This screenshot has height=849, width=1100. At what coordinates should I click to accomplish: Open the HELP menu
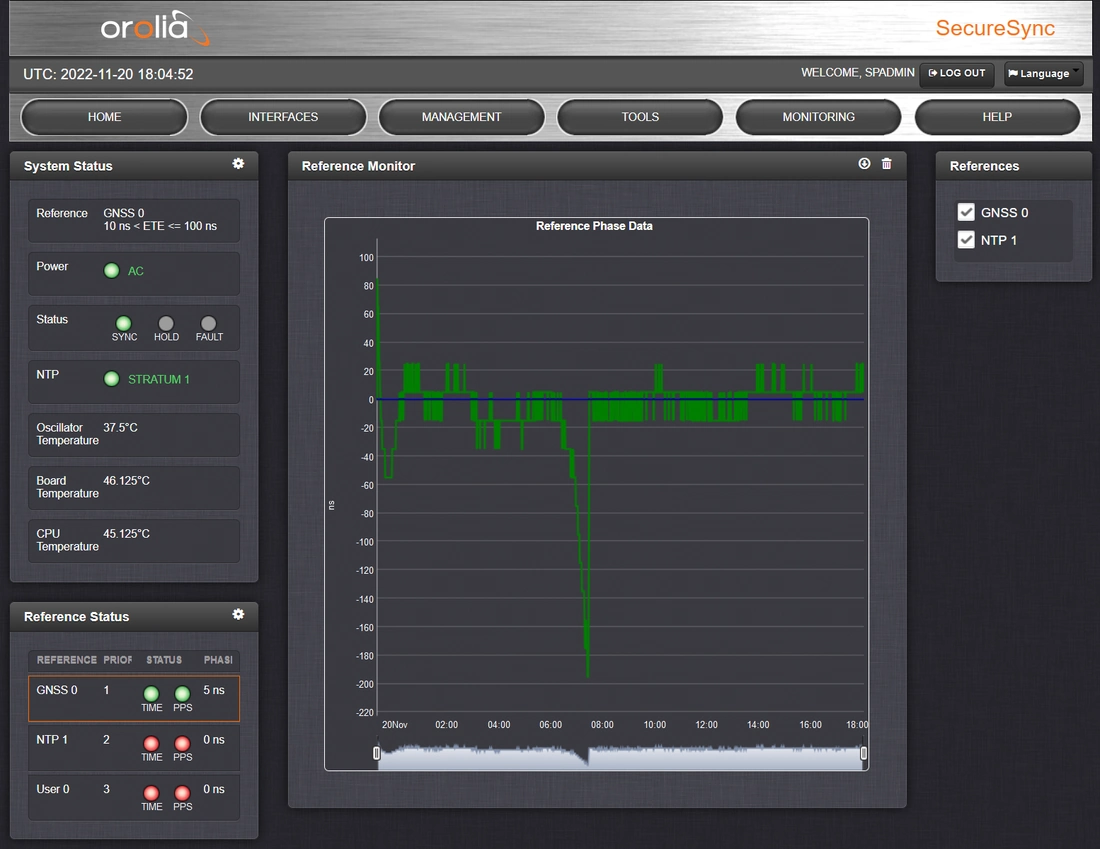[997, 117]
